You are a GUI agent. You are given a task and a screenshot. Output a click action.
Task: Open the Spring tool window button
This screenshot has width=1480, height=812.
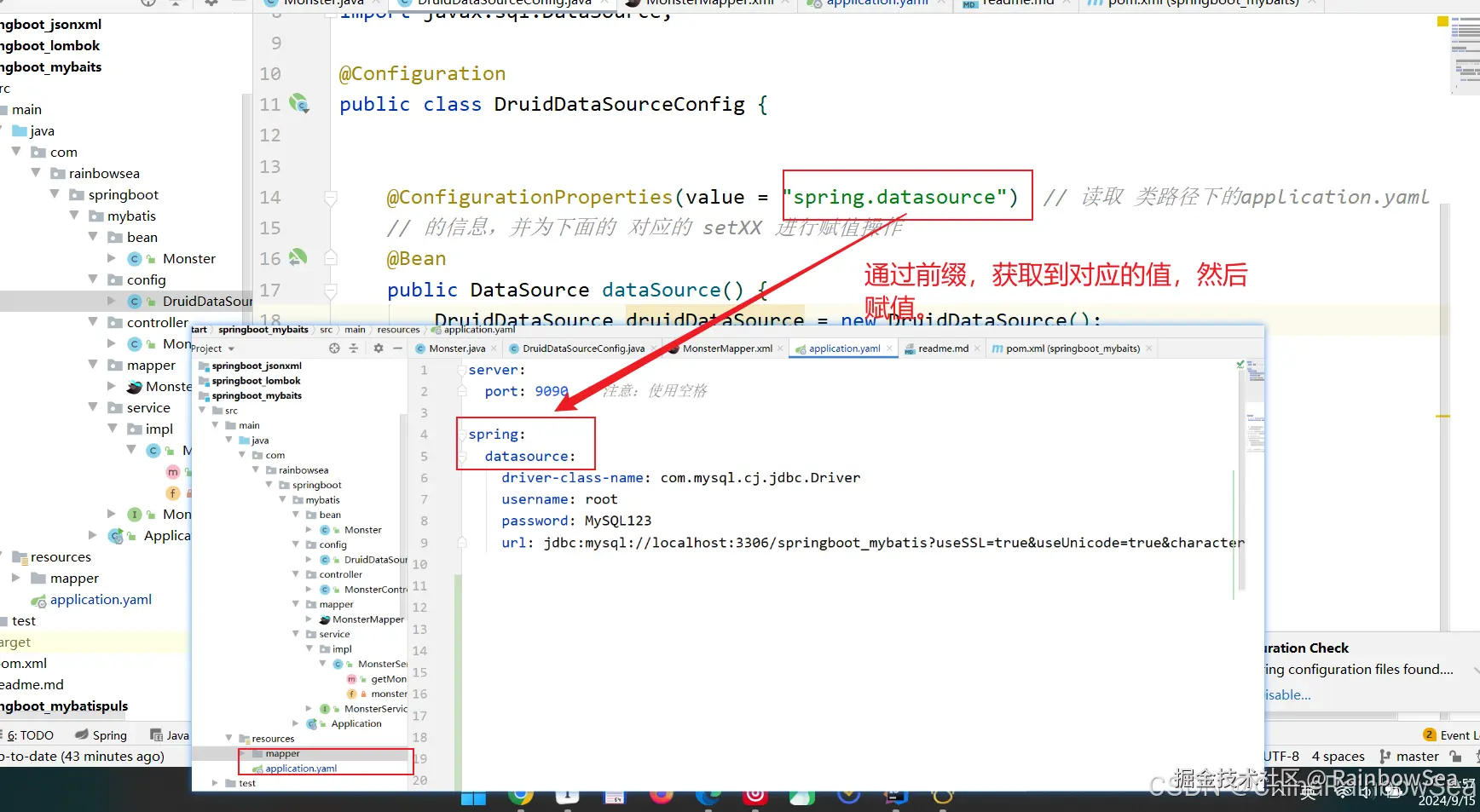pos(101,735)
